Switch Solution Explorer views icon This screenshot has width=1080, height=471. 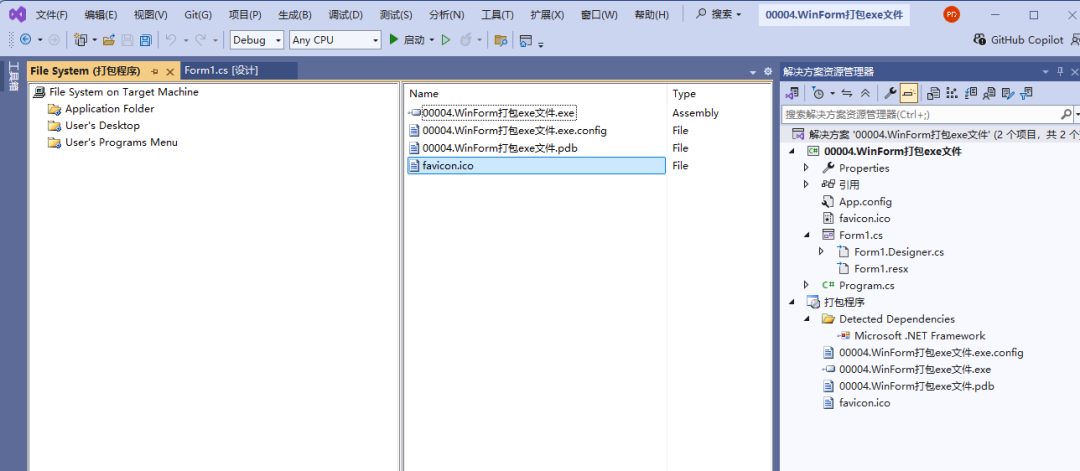coord(793,93)
